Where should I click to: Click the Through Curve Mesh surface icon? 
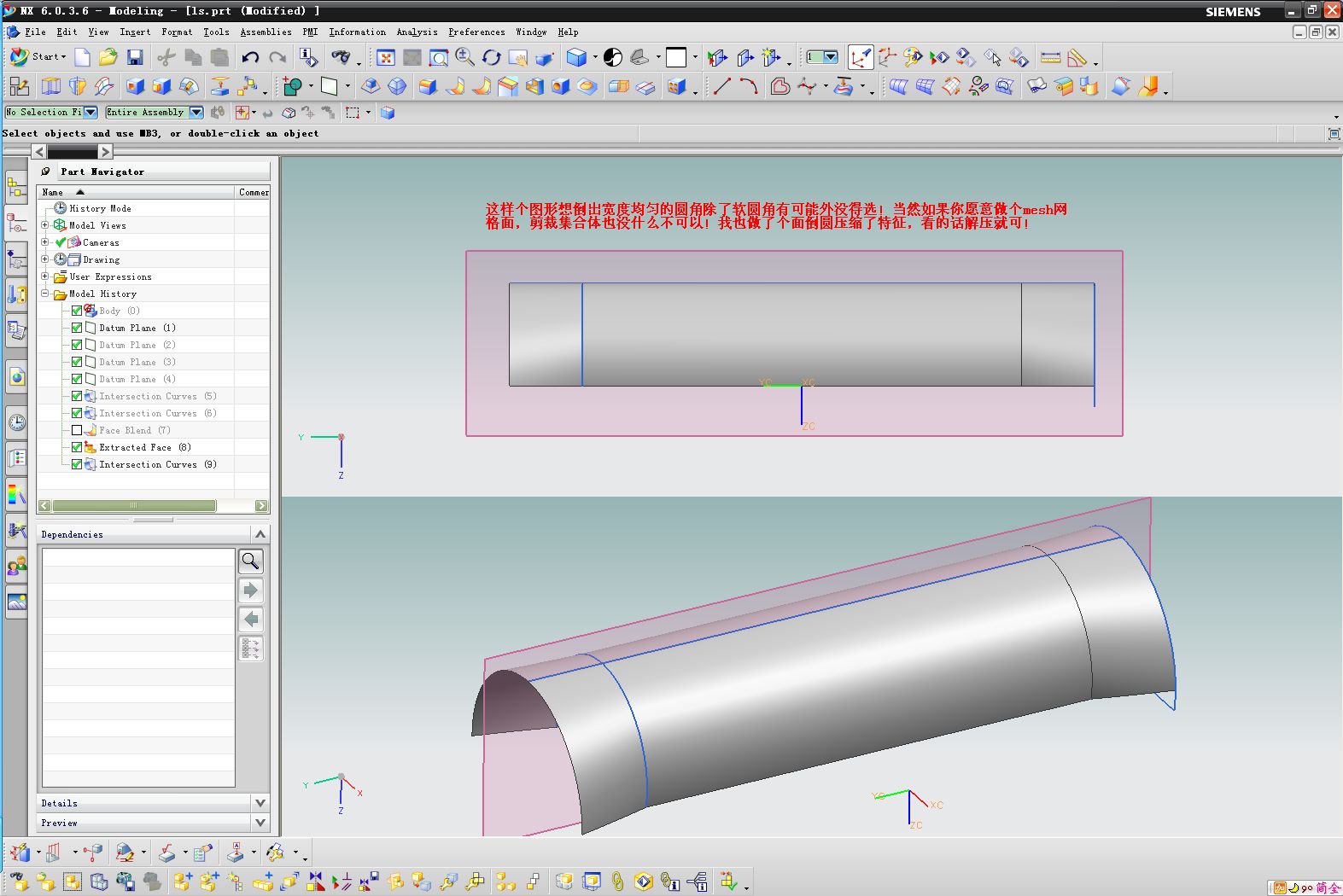click(x=925, y=86)
